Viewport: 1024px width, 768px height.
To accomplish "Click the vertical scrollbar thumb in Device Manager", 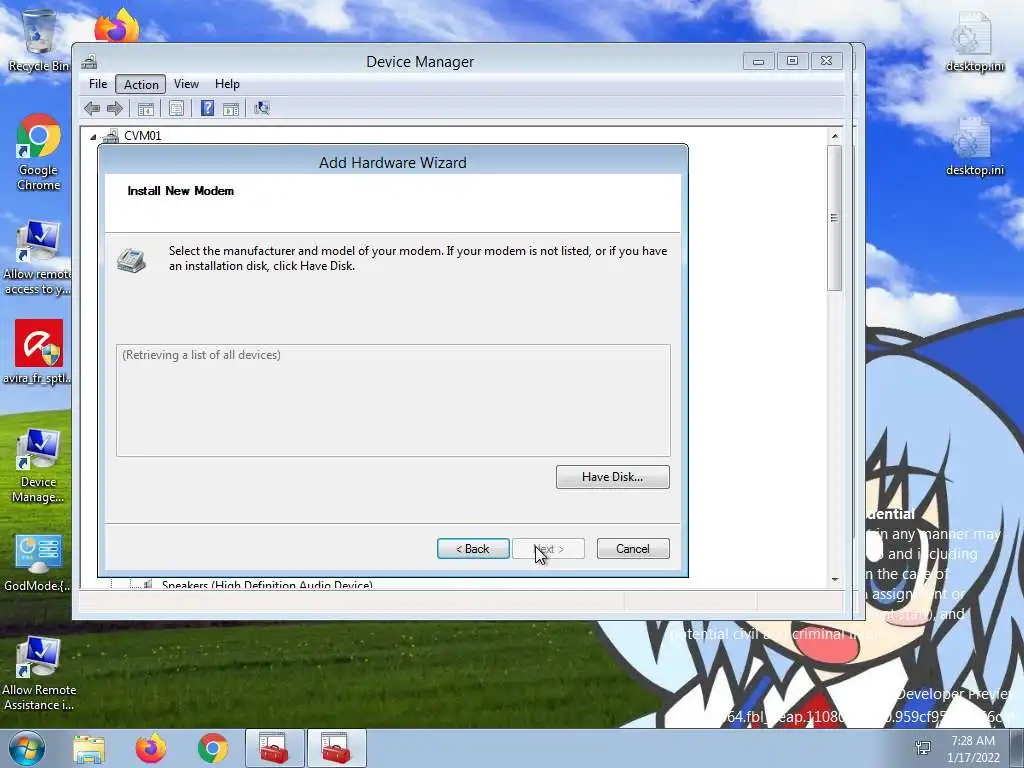I will pyautogui.click(x=835, y=217).
